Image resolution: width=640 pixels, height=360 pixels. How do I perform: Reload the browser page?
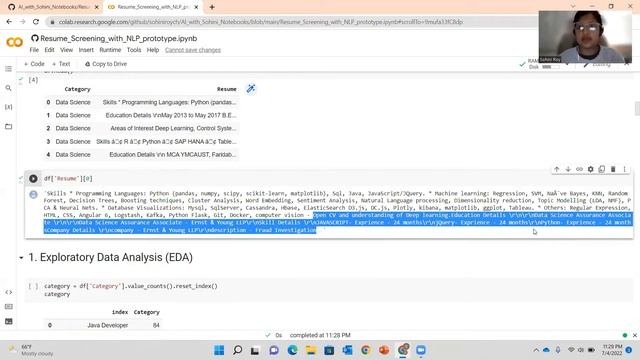[36, 22]
